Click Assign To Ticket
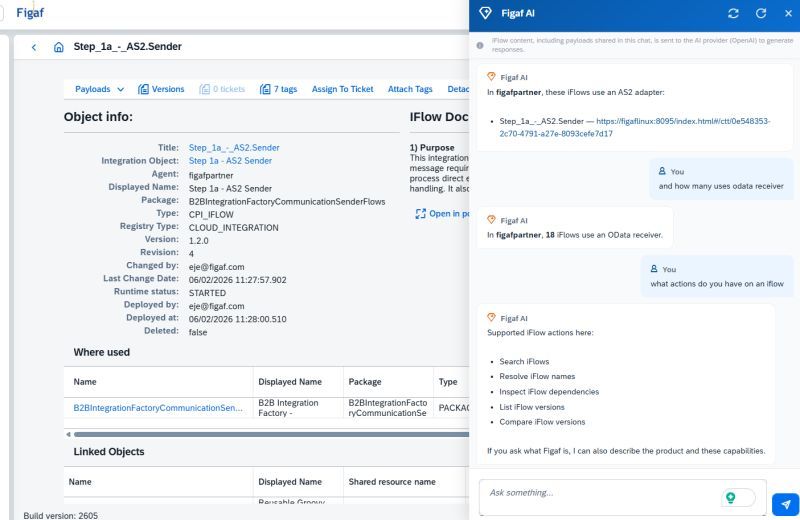 click(x=342, y=89)
